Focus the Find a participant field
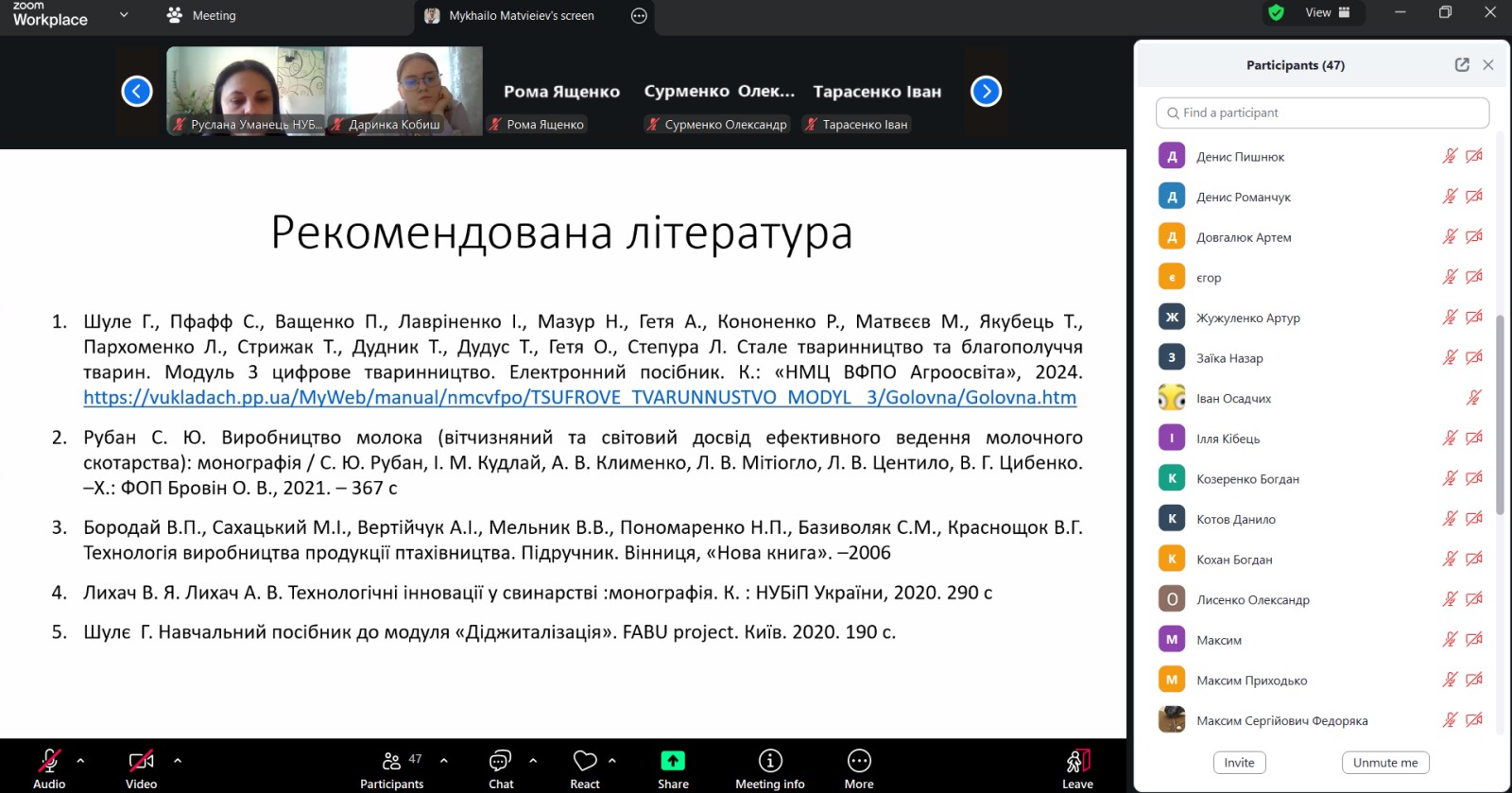 (1322, 112)
